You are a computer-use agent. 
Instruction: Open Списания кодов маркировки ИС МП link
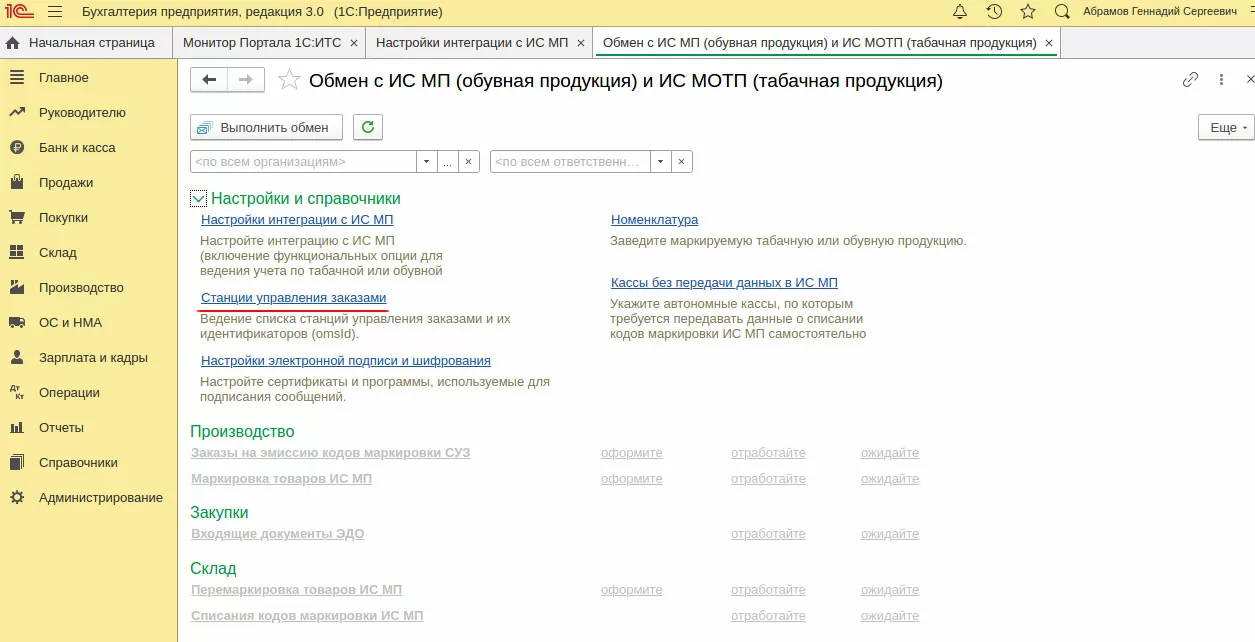[x=307, y=616]
